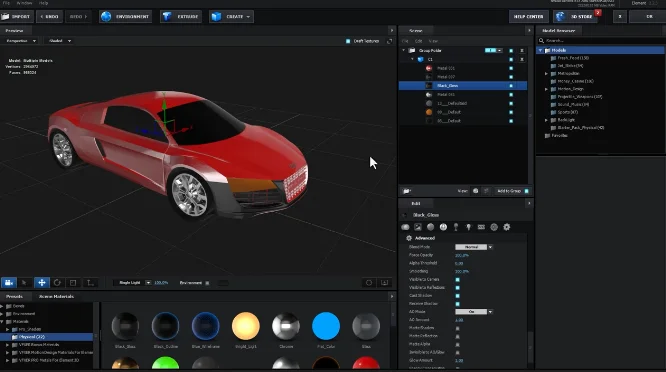This screenshot has height=372, width=666.
Task: Collapse the Group Folder in scene panel
Action: click(x=404, y=51)
